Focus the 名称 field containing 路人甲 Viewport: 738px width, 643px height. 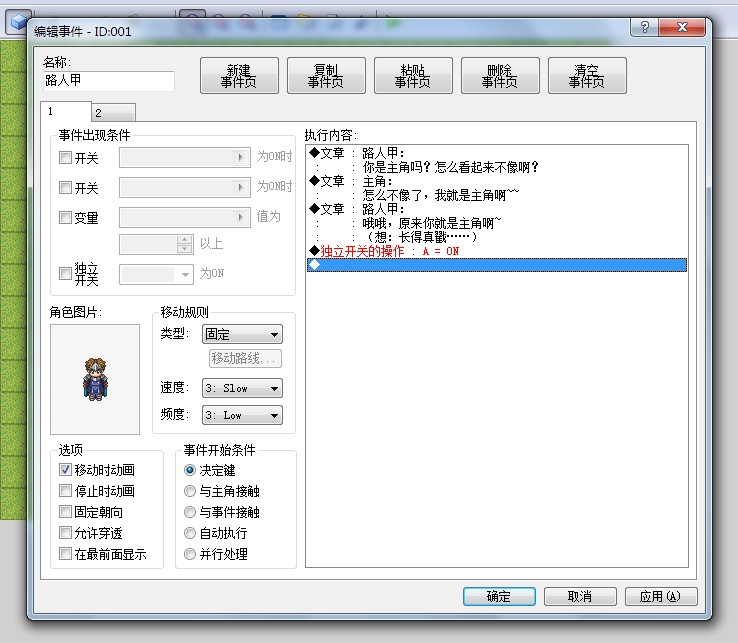point(109,81)
